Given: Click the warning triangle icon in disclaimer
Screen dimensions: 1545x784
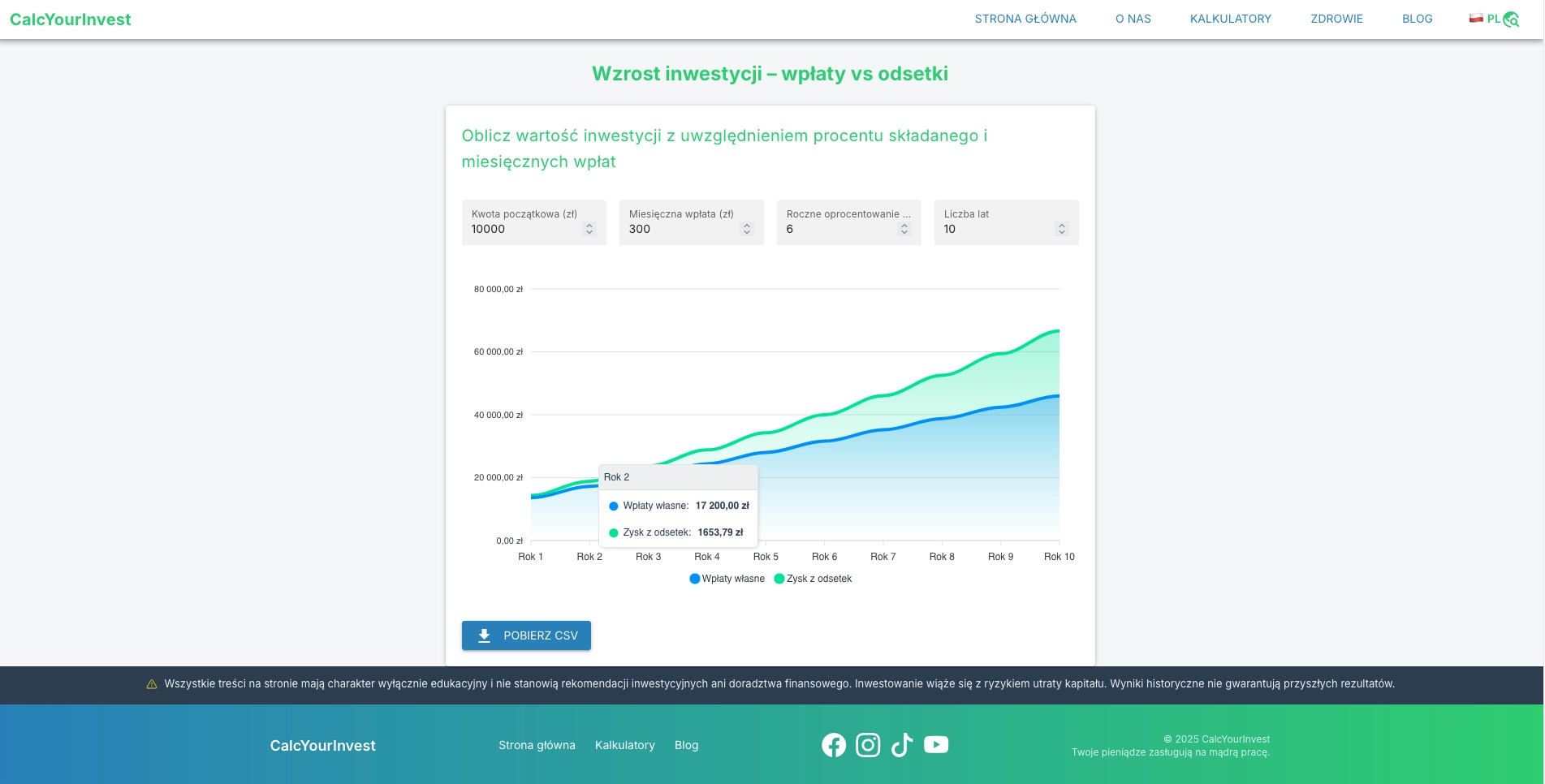Looking at the screenshot, I should [x=152, y=684].
